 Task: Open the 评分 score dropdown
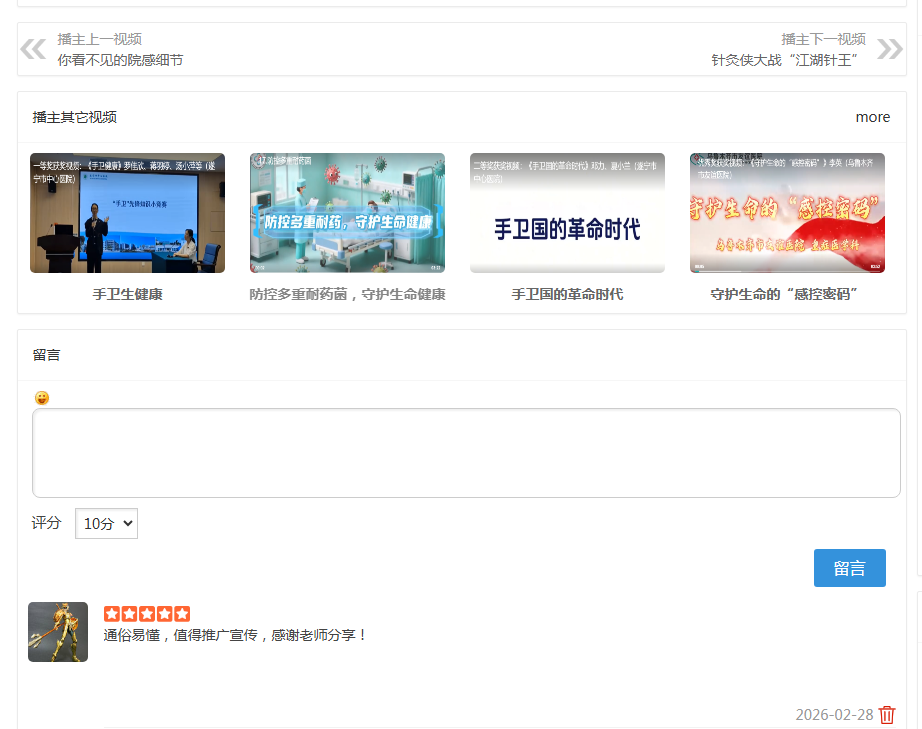[106, 523]
